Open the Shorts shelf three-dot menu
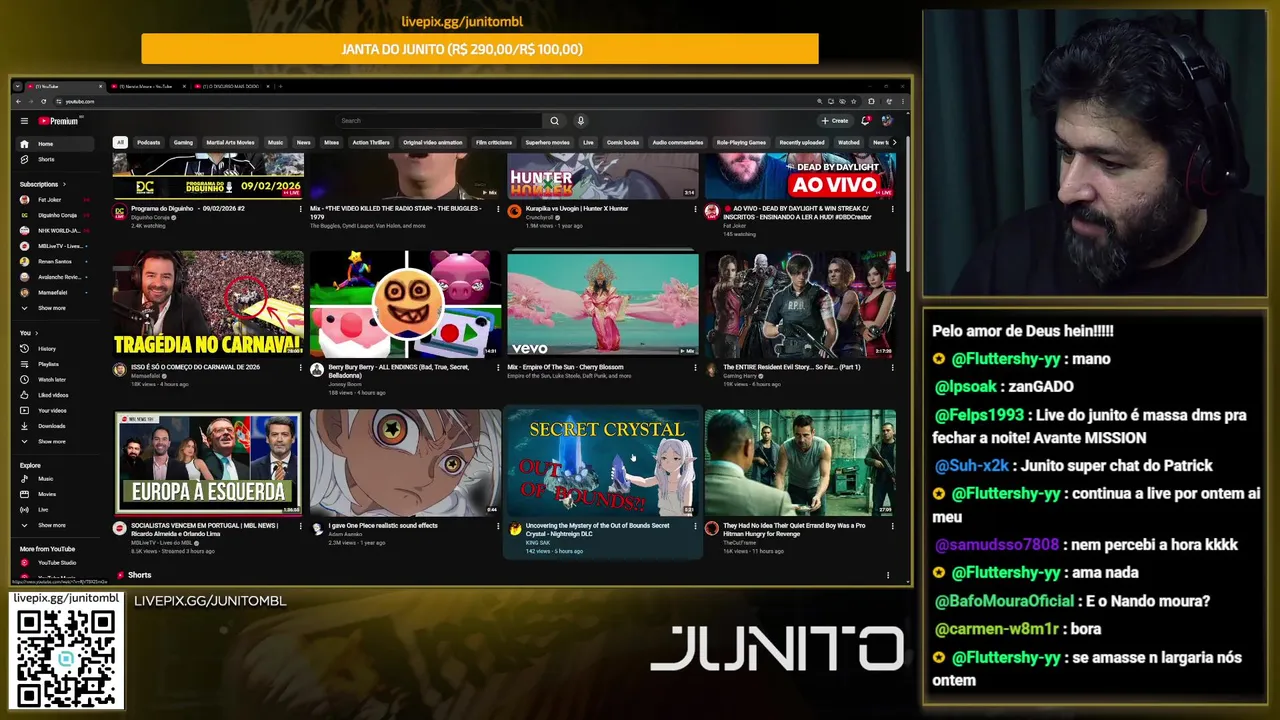The height and width of the screenshot is (720, 1280). click(888, 575)
